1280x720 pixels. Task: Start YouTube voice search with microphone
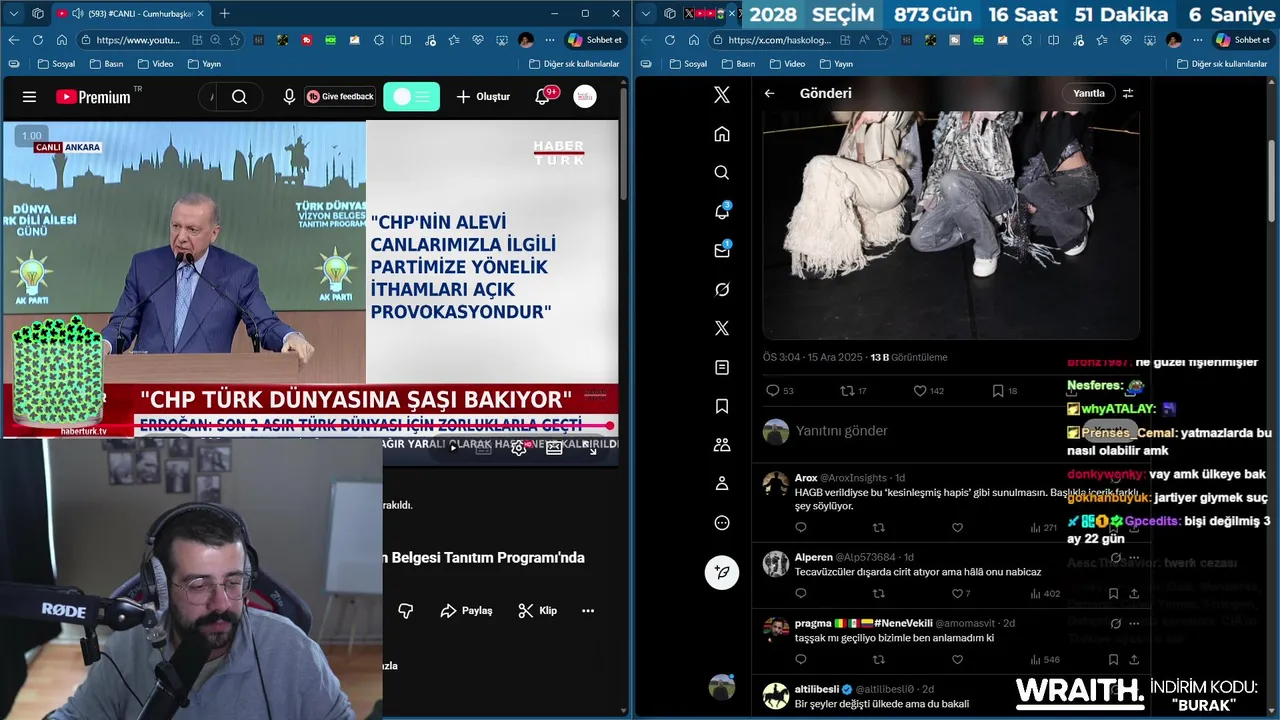point(289,97)
